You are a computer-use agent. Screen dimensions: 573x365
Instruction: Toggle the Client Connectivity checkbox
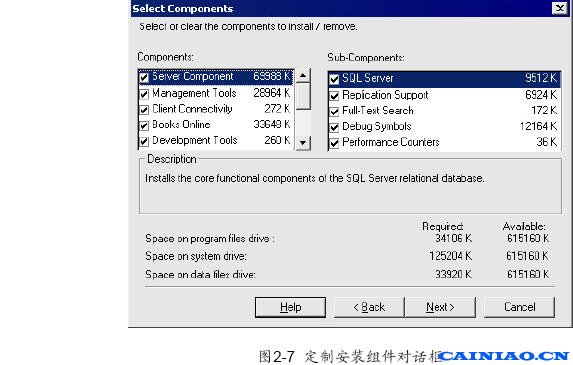(144, 110)
